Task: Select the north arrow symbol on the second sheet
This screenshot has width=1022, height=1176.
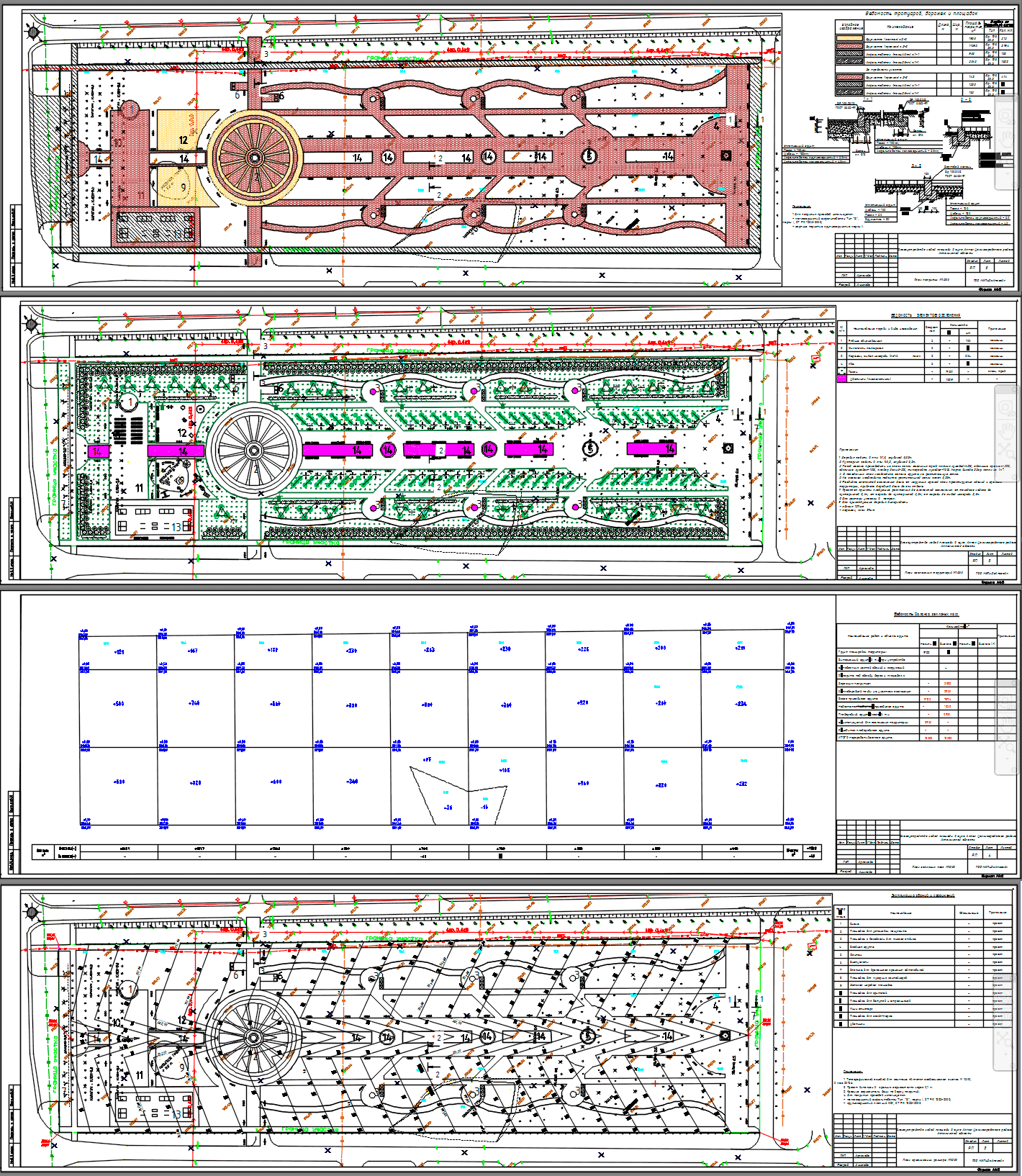Action: click(32, 325)
